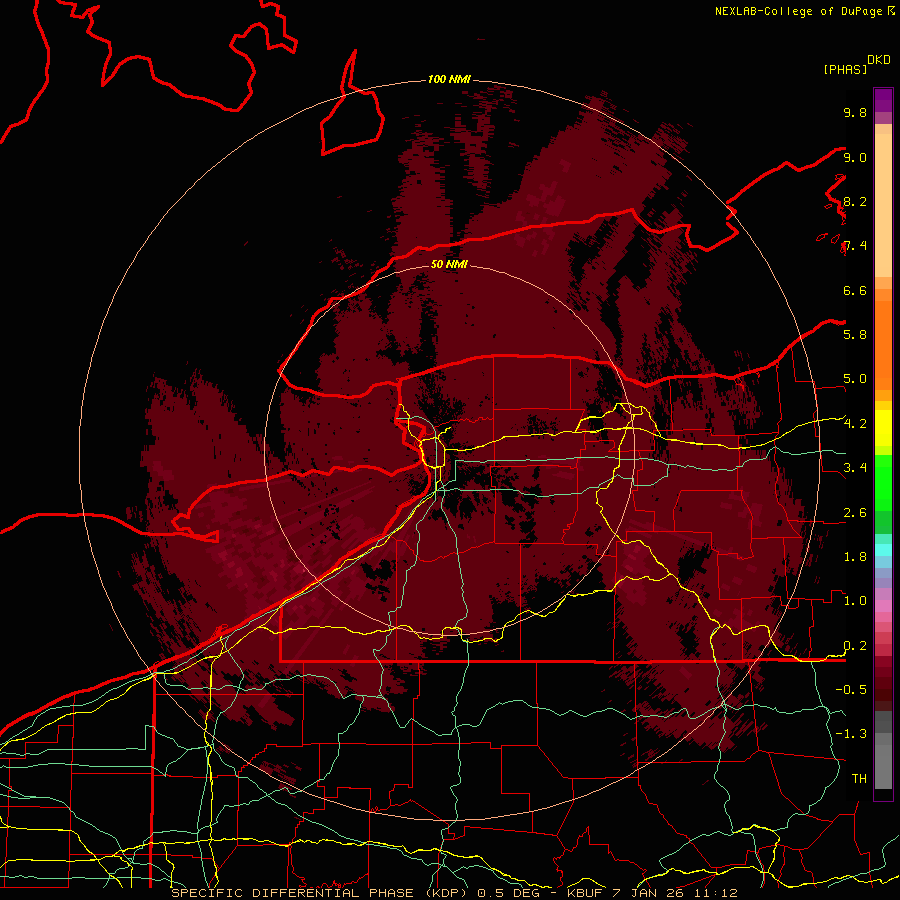Click the -0.5 scale value

pyautogui.click(x=851, y=690)
